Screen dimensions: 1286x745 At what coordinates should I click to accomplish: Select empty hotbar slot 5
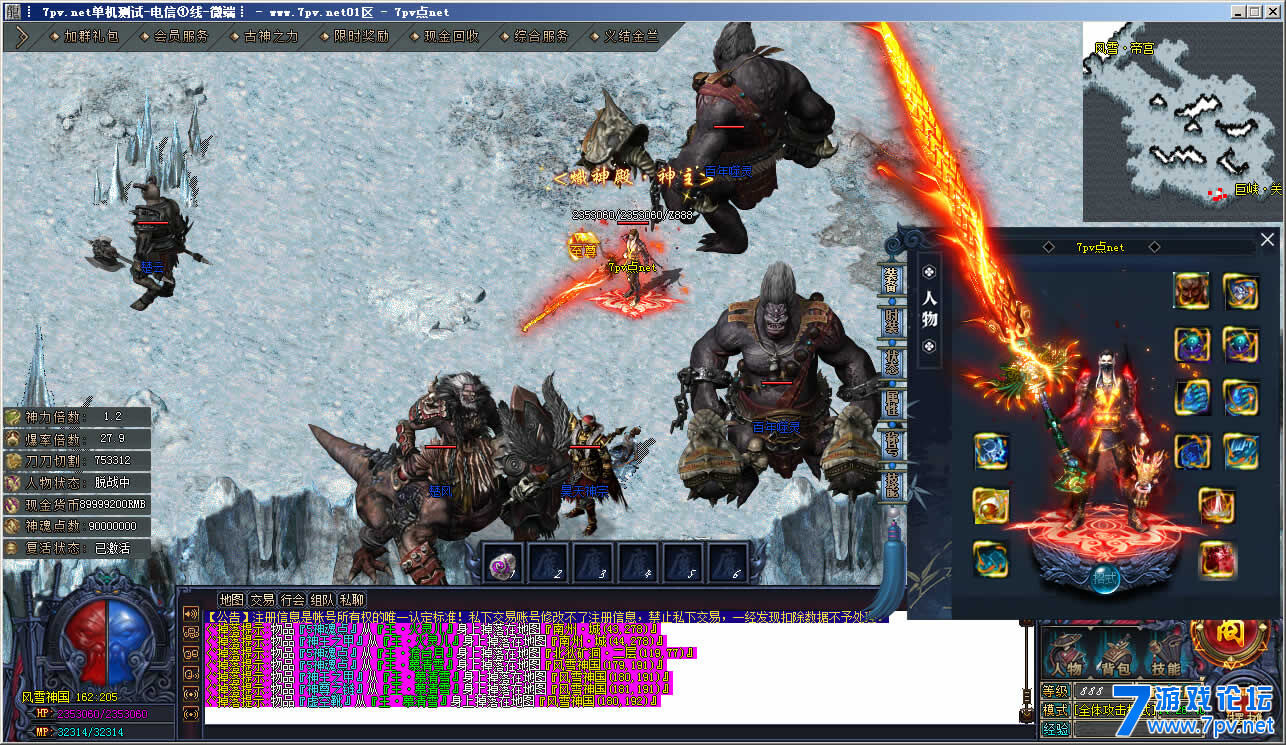(682, 563)
